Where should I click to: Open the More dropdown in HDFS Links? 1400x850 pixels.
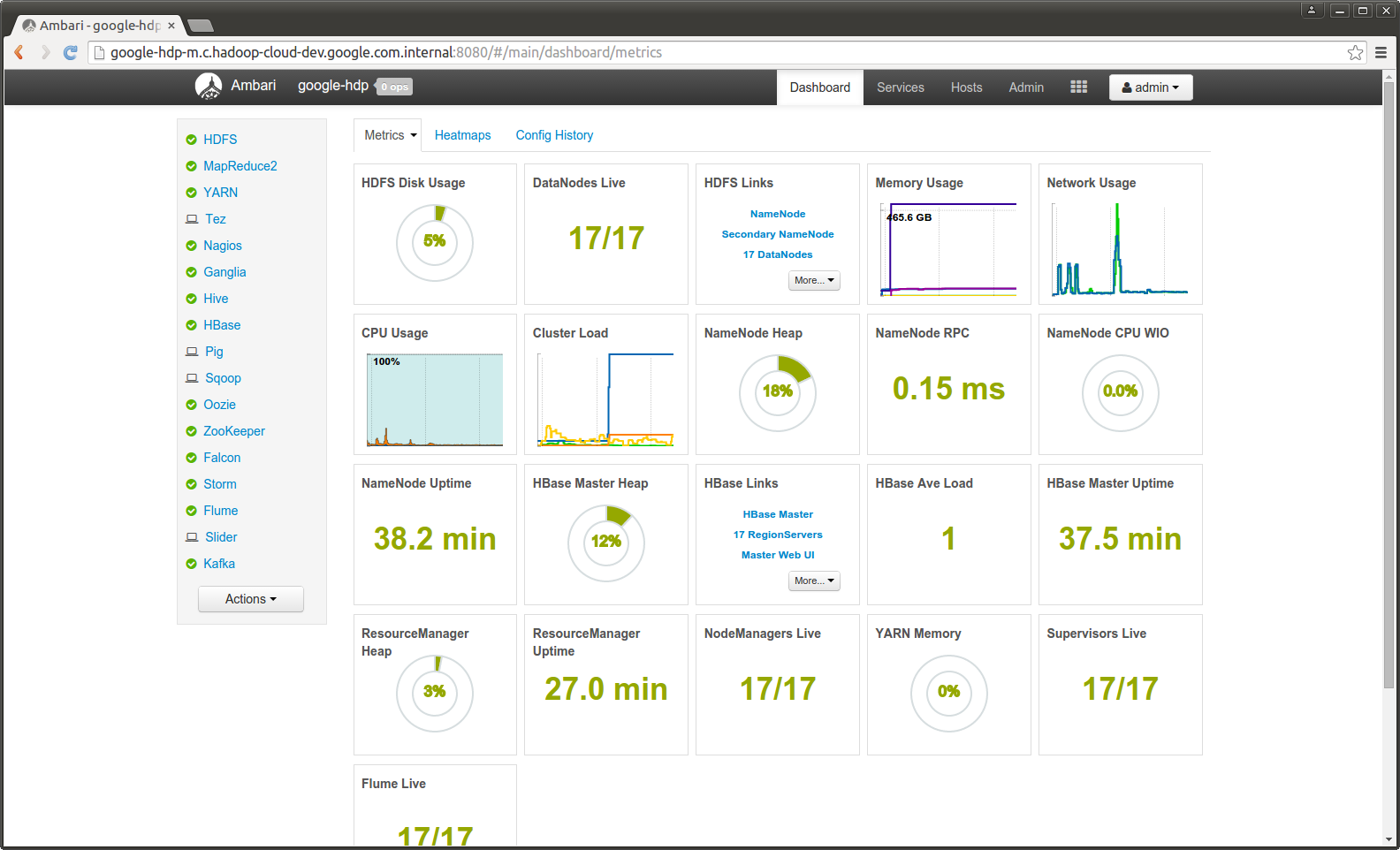814,280
